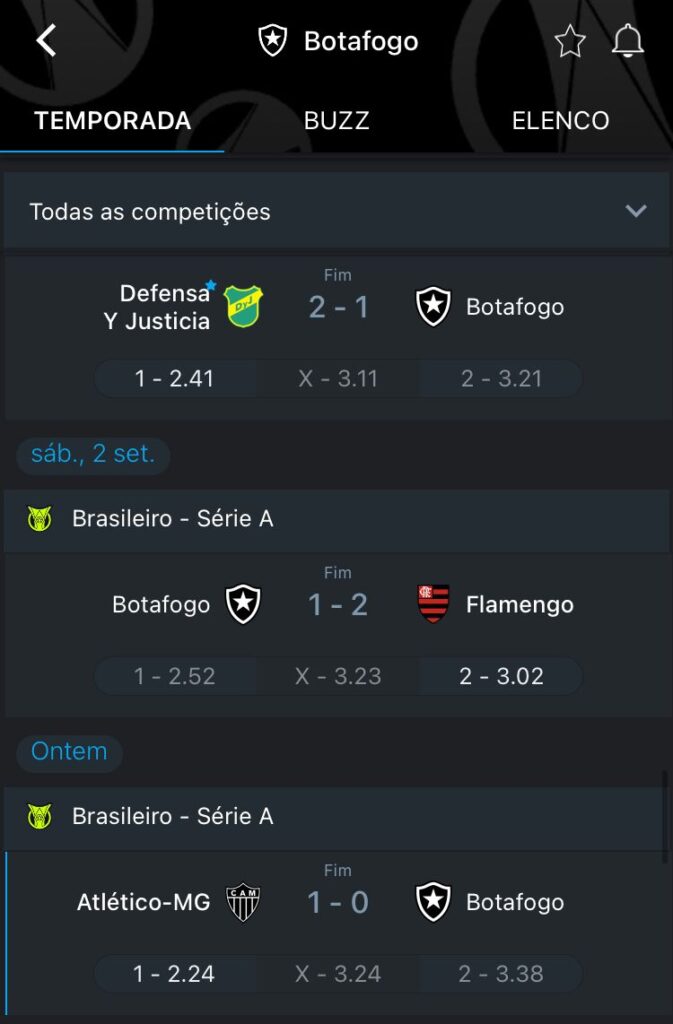This screenshot has height=1024, width=673.
Task: Click the Série A league icon above Flamengo match
Action: (x=40, y=519)
